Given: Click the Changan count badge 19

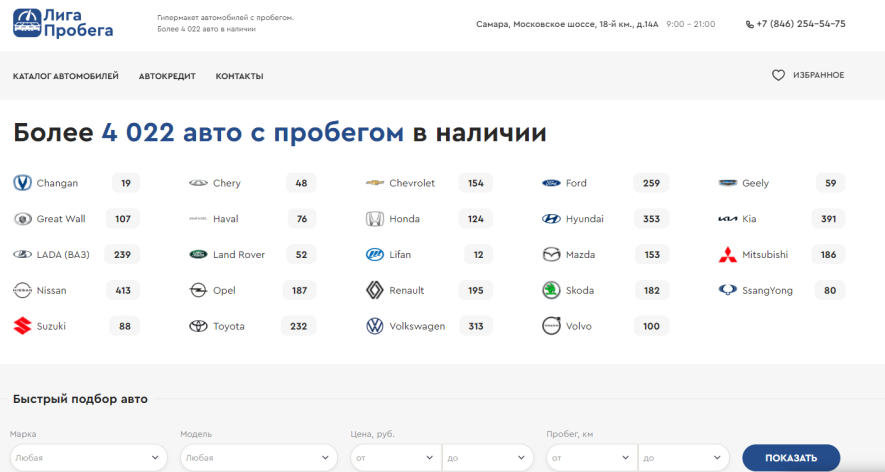Looking at the screenshot, I should [x=126, y=183].
